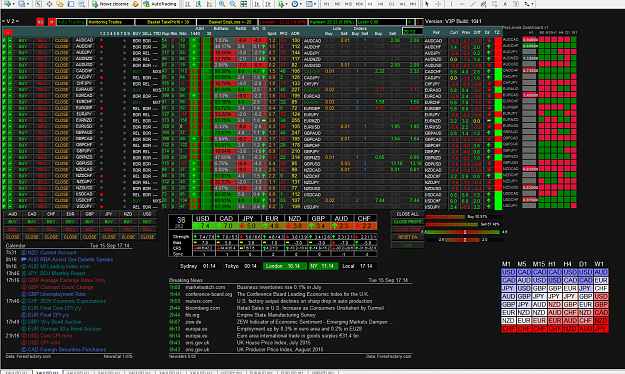This screenshot has height=374, width=625.
Task: Click the JPY cell in the W1 heatmap column
Action: click(x=601, y=329)
